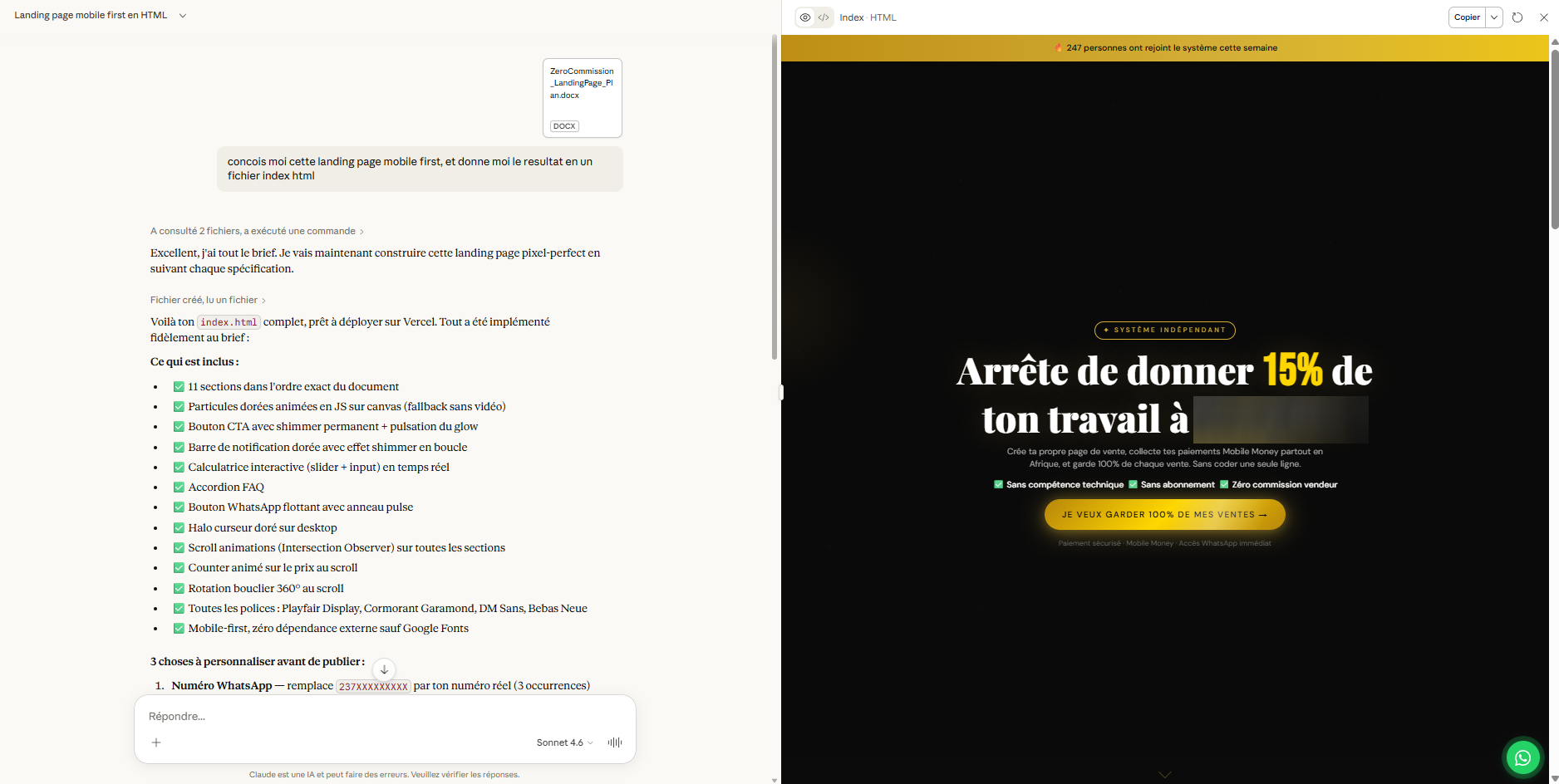Click check icon beside 'Mobile-first, zéro dépendance'
The image size is (1559, 784).
[x=179, y=628]
